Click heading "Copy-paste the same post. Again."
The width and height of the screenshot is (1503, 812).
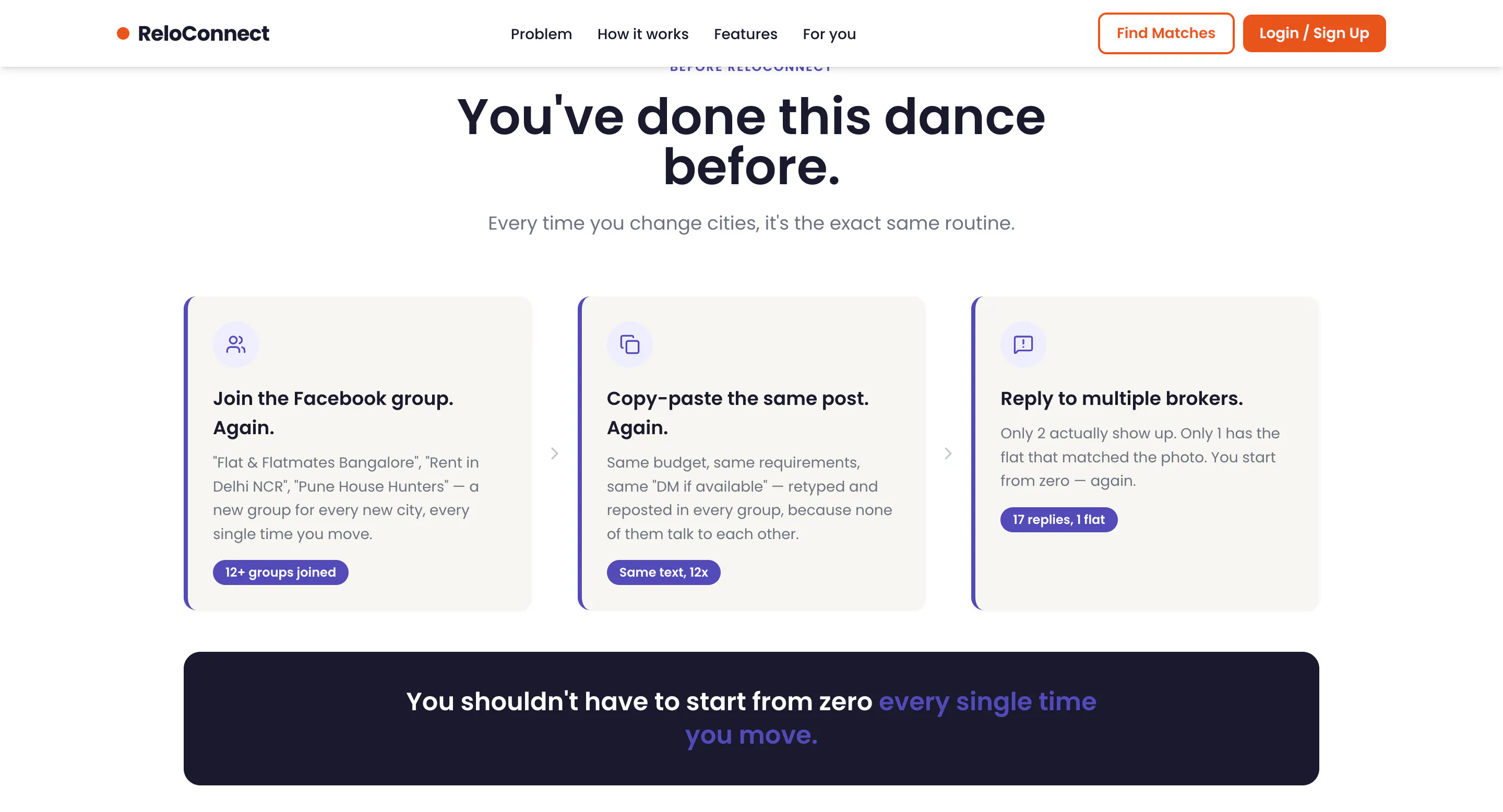click(737, 413)
